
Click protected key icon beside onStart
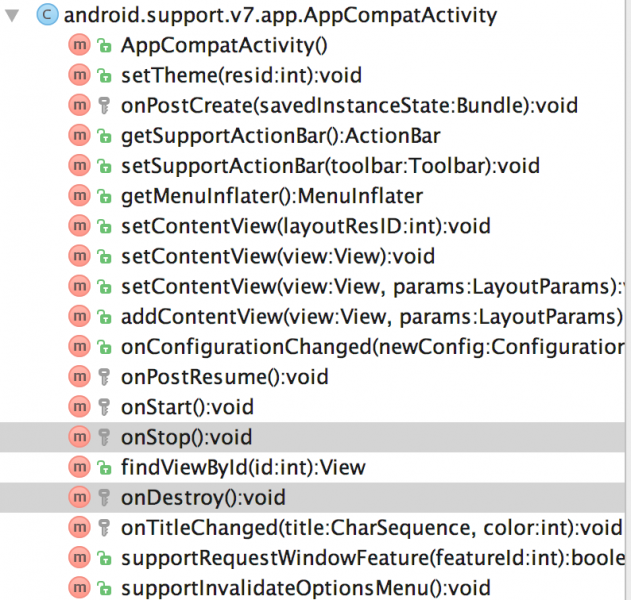click(x=104, y=407)
